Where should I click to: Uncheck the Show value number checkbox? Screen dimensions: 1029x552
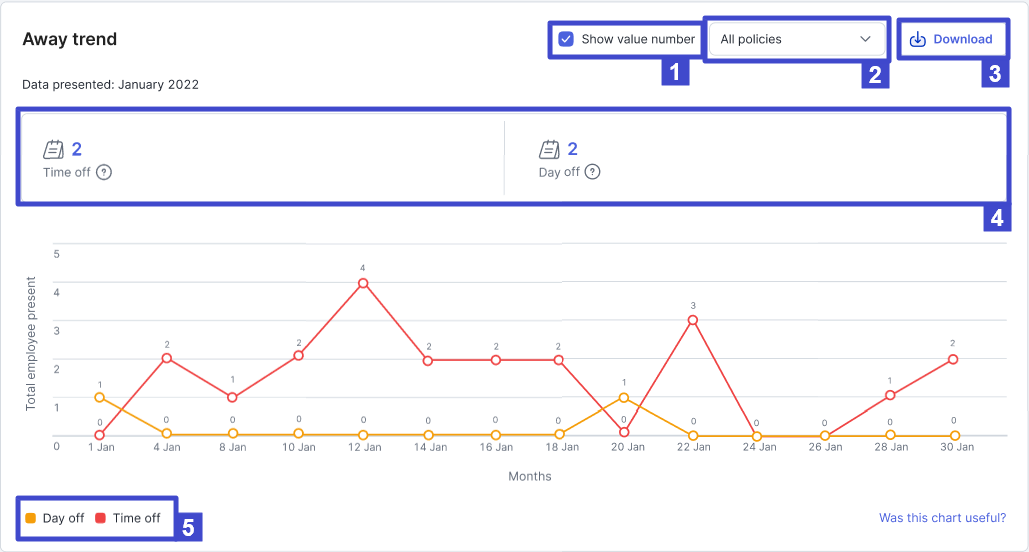(x=566, y=39)
